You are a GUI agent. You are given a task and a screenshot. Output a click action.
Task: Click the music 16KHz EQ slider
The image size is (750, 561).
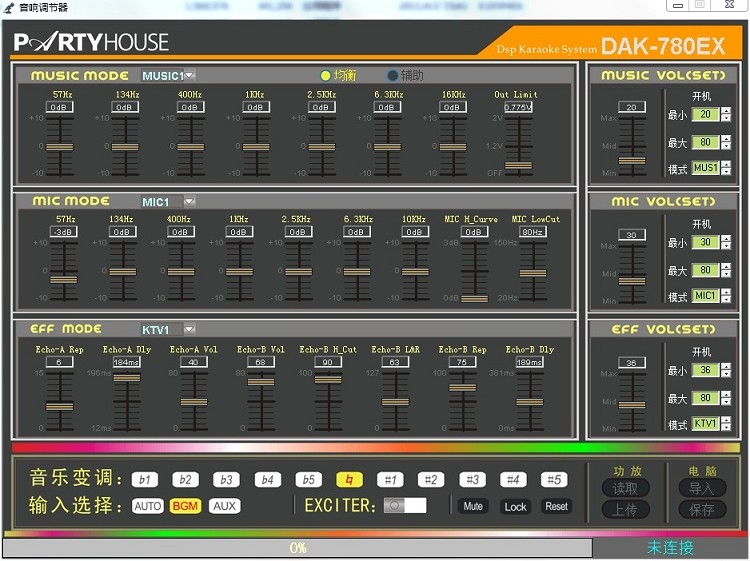453,146
